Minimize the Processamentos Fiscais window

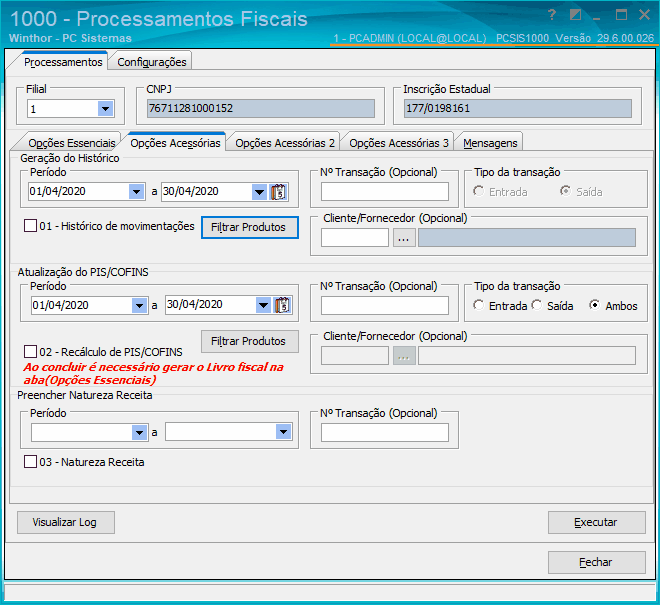point(596,18)
